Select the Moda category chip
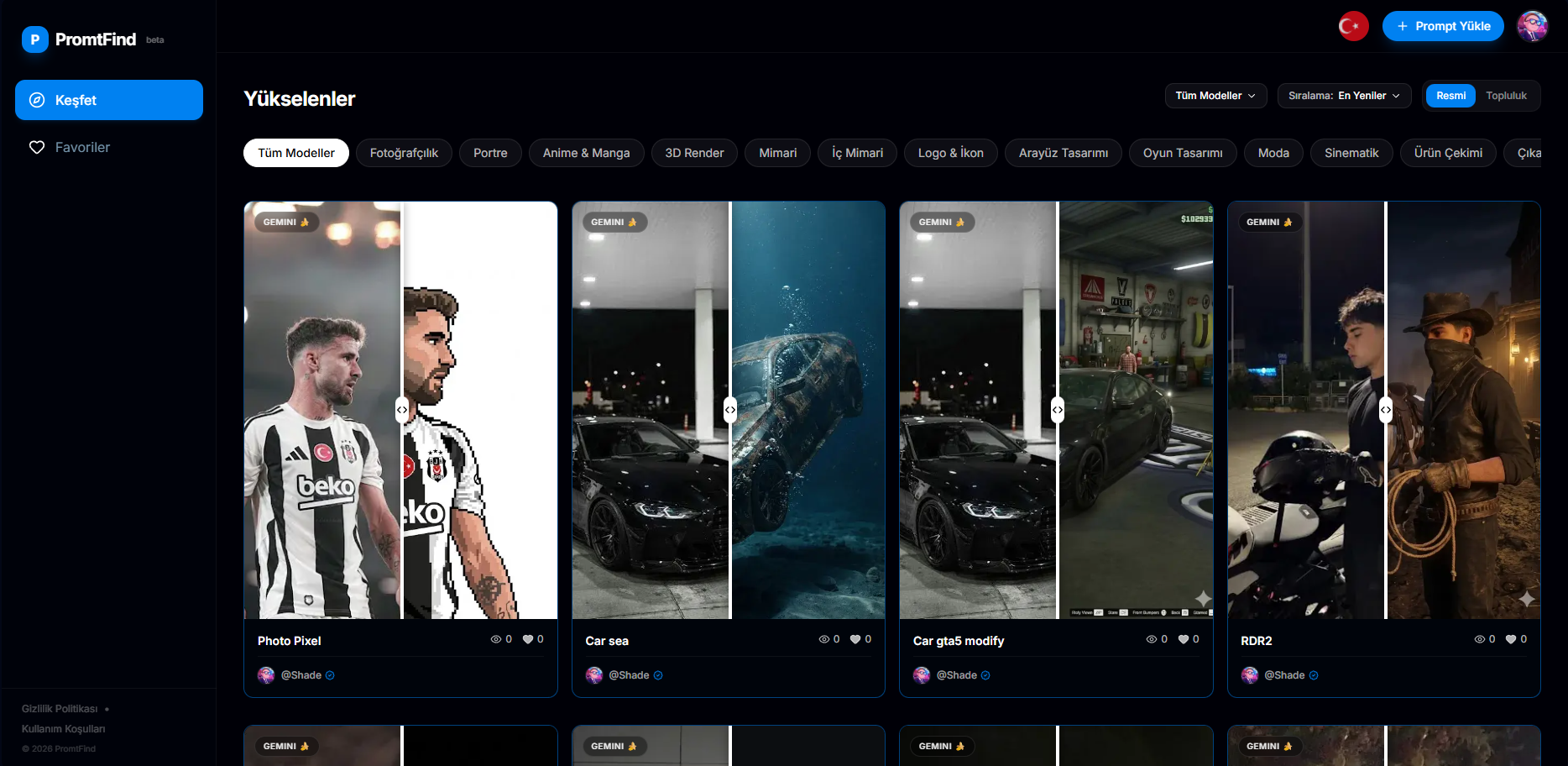This screenshot has height=766, width=1568. (1273, 153)
